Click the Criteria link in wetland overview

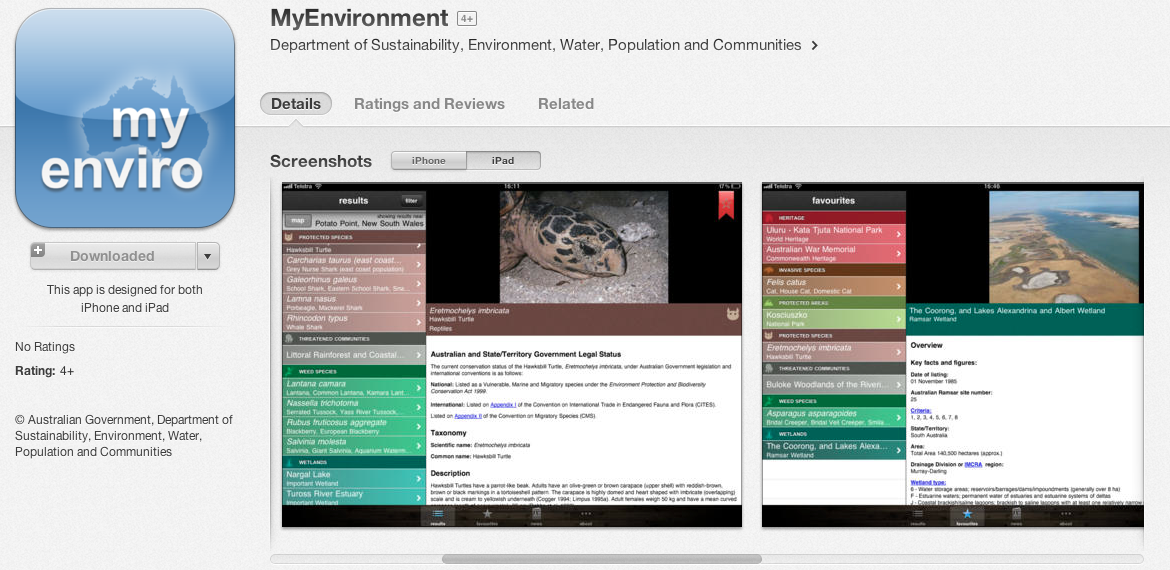(x=920, y=410)
